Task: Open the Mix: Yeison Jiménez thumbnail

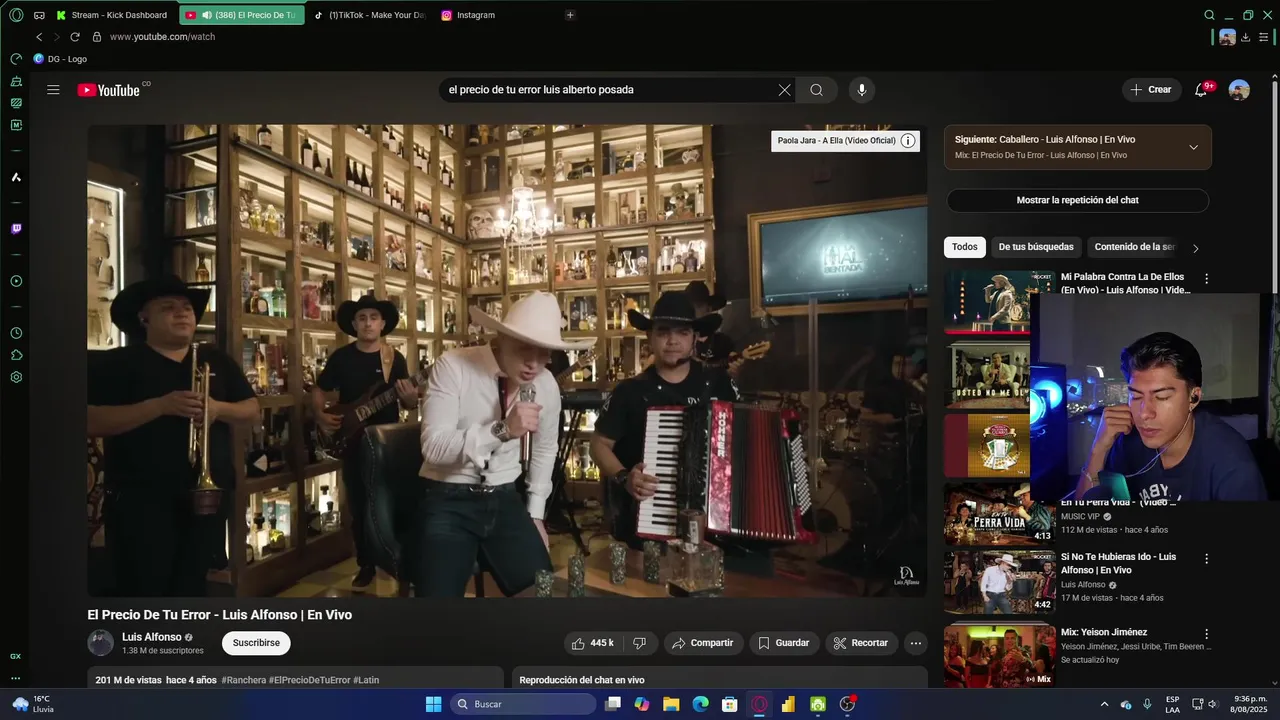Action: (x=999, y=656)
